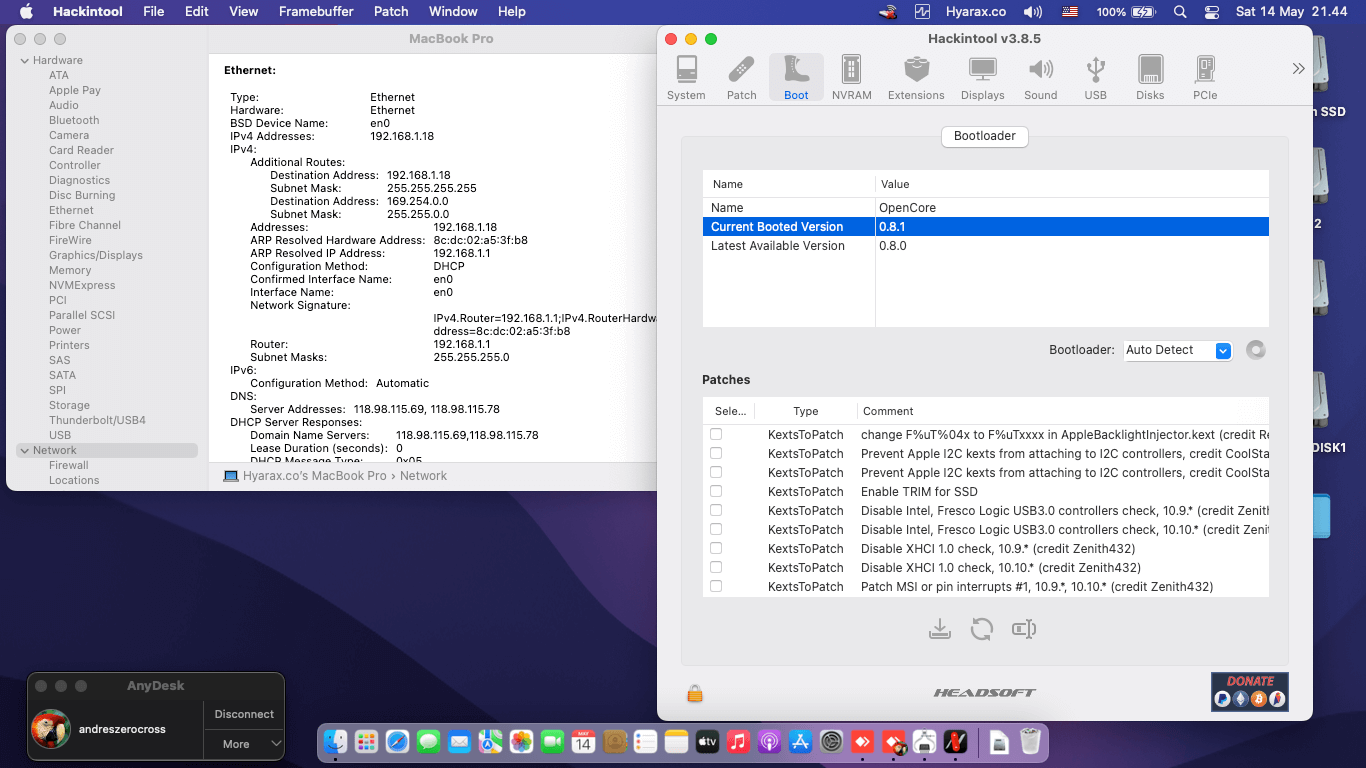The width and height of the screenshot is (1366, 768).
Task: Launch Safari from the Dock
Action: coord(397,741)
